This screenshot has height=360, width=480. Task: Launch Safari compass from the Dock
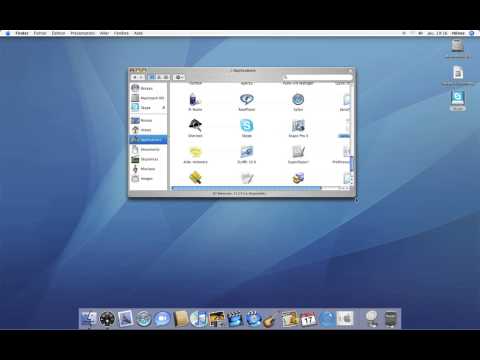point(144,319)
